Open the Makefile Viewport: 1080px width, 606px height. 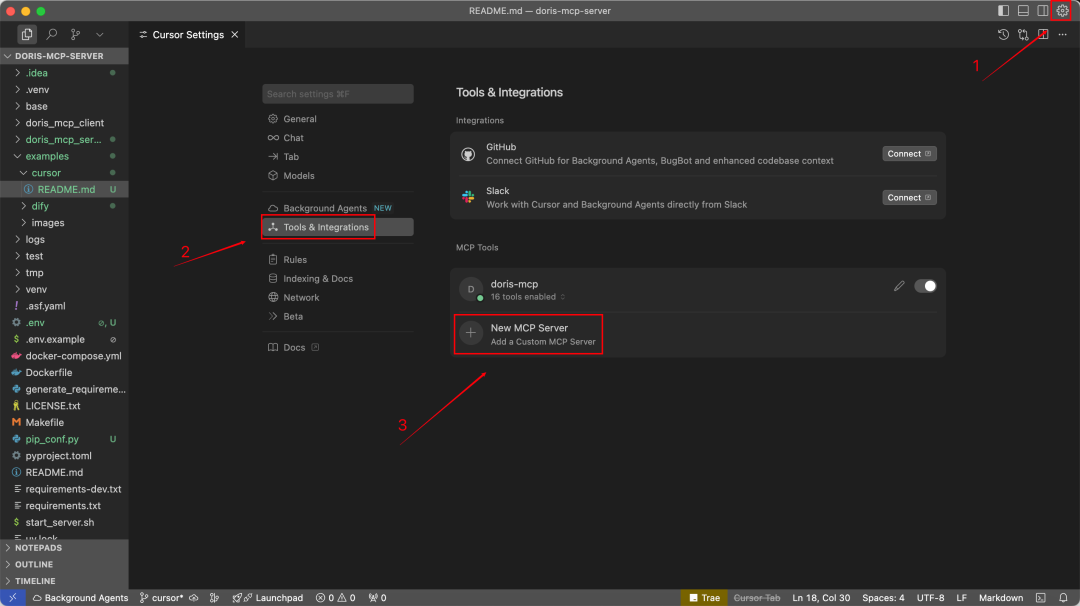(x=64, y=422)
